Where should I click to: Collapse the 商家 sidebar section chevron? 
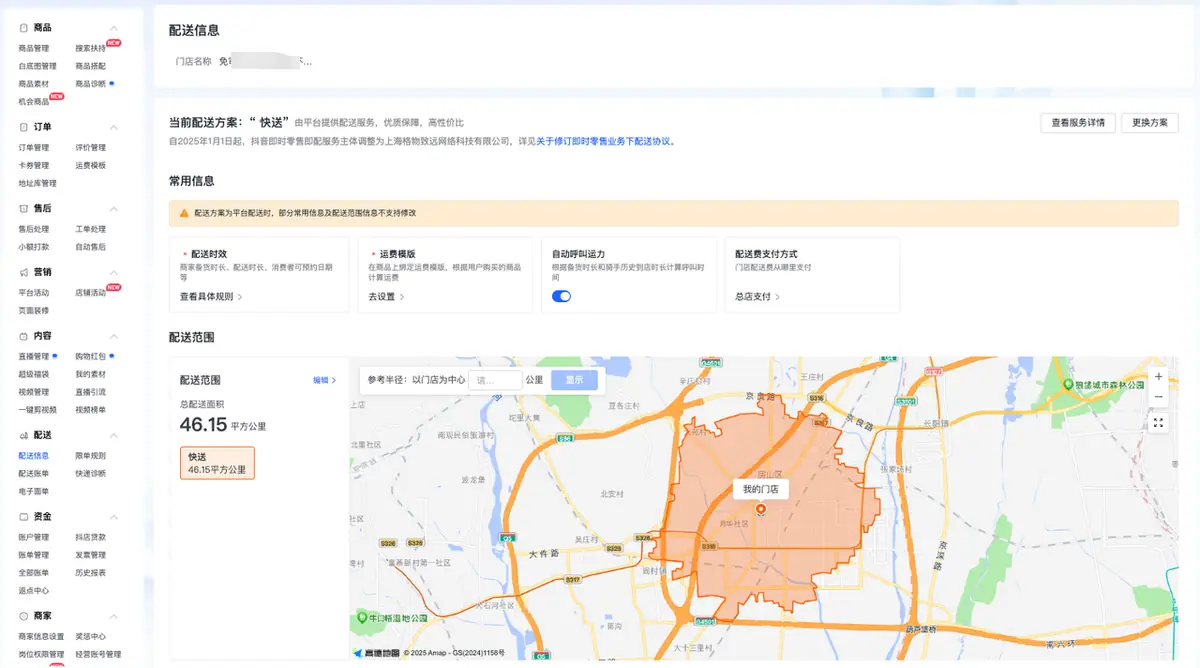click(114, 616)
